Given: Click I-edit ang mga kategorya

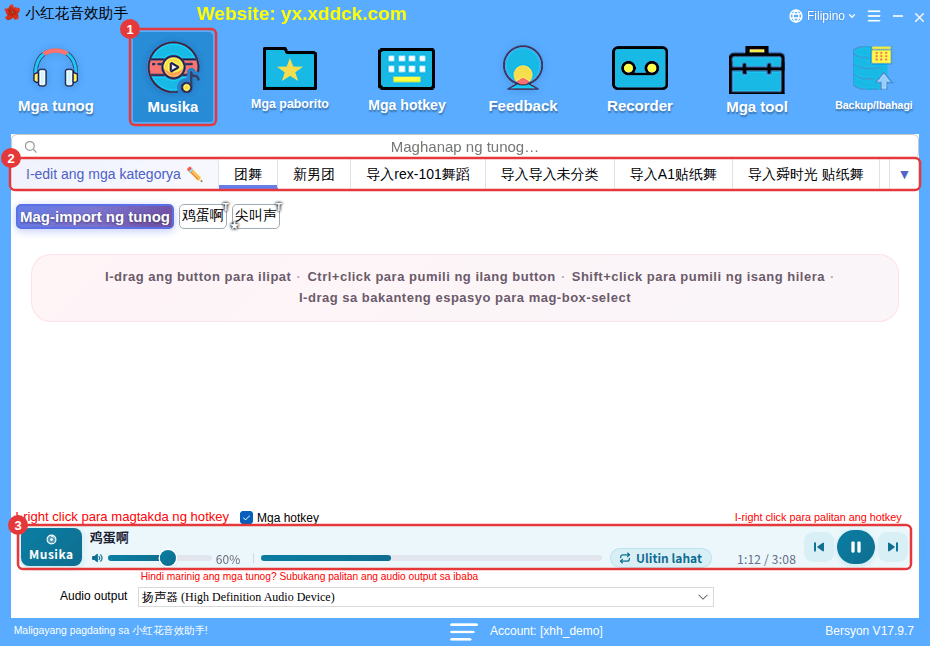Looking at the screenshot, I should click(114, 174).
